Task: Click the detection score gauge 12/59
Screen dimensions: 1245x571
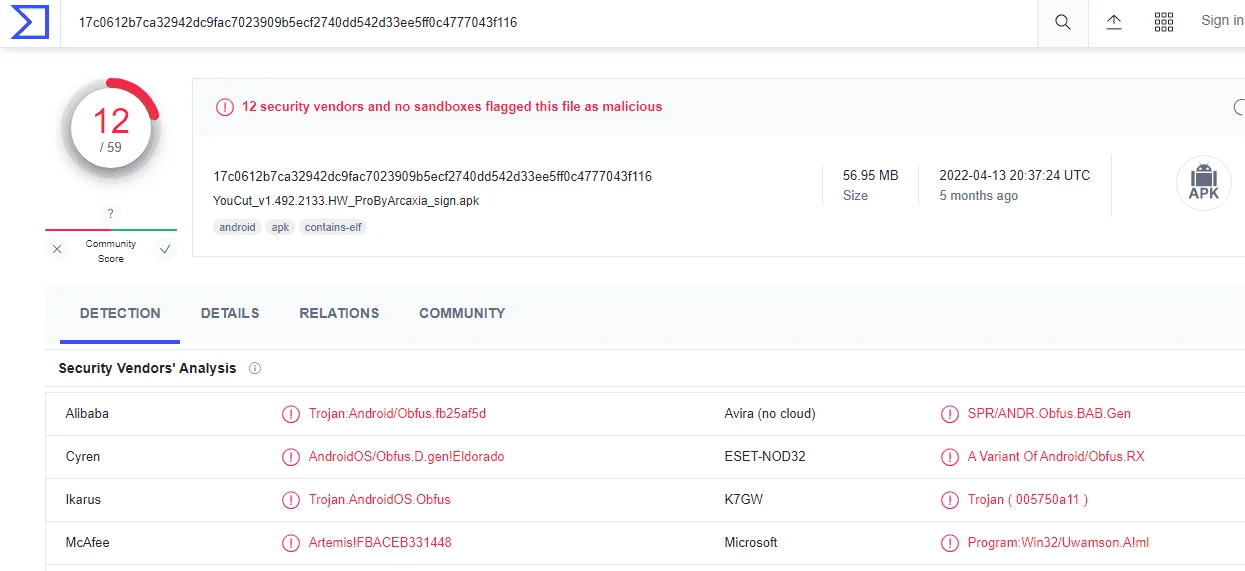Action: (110, 127)
